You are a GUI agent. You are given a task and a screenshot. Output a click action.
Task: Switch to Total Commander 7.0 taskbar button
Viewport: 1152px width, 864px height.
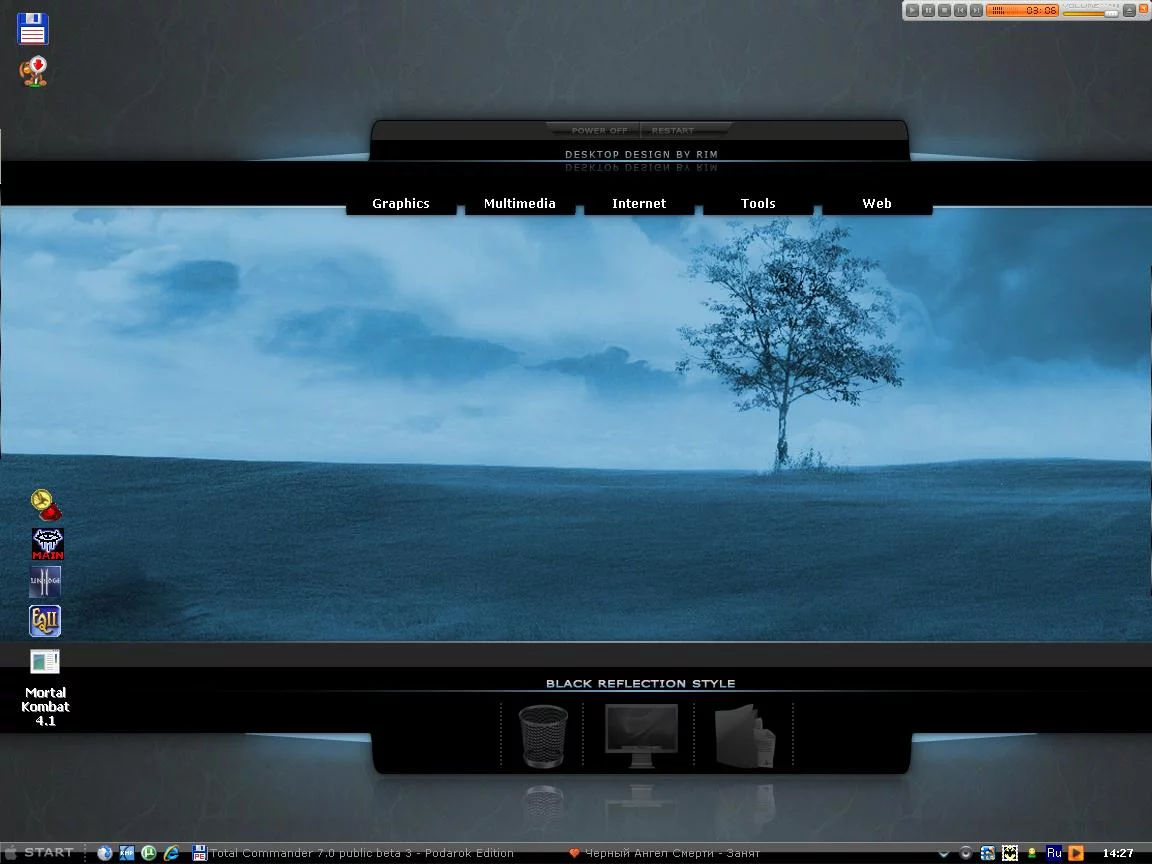(353, 853)
